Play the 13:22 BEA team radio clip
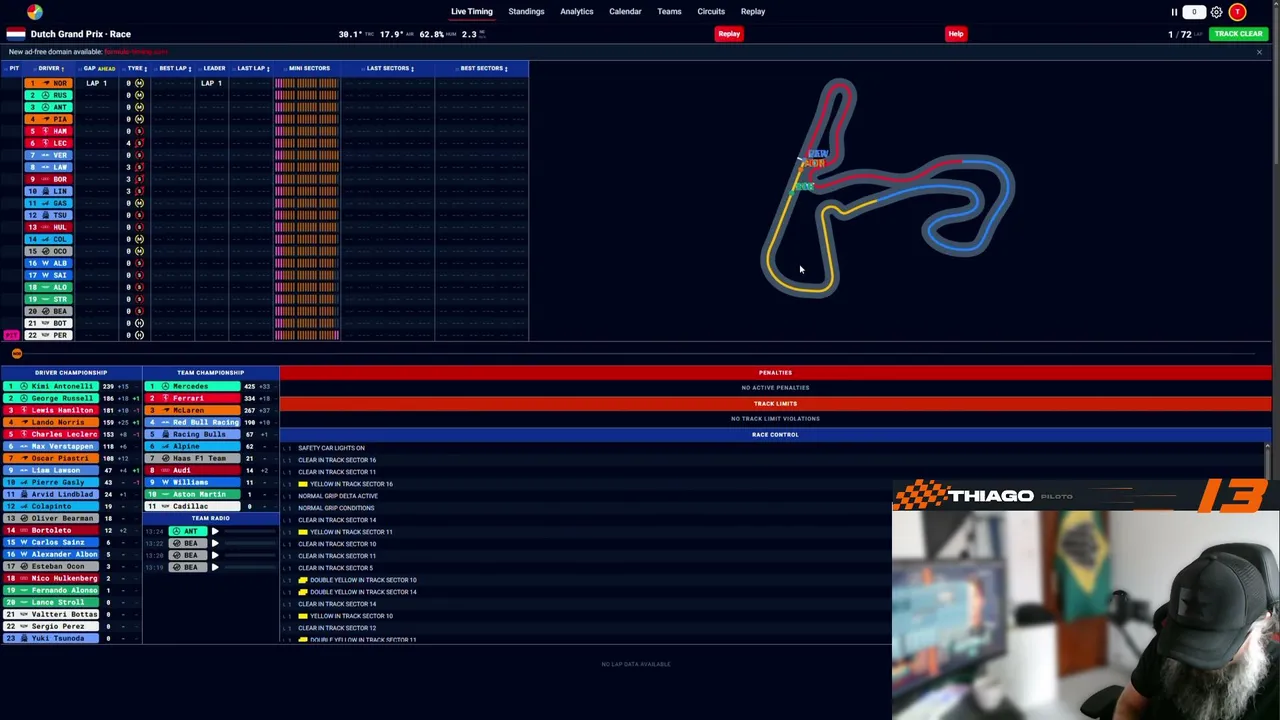This screenshot has width=1280, height=720. click(215, 543)
